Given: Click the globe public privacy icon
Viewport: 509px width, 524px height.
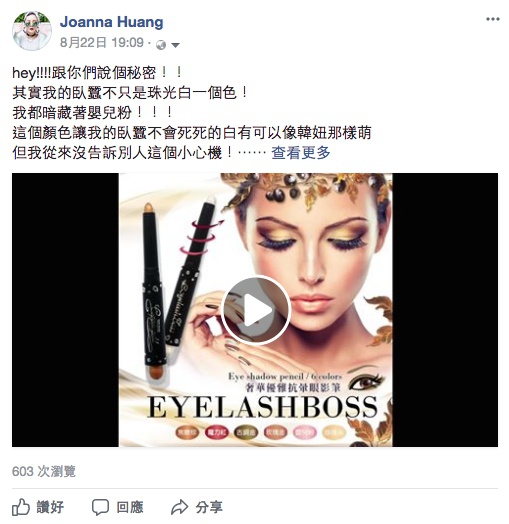Looking at the screenshot, I should coord(161,44).
